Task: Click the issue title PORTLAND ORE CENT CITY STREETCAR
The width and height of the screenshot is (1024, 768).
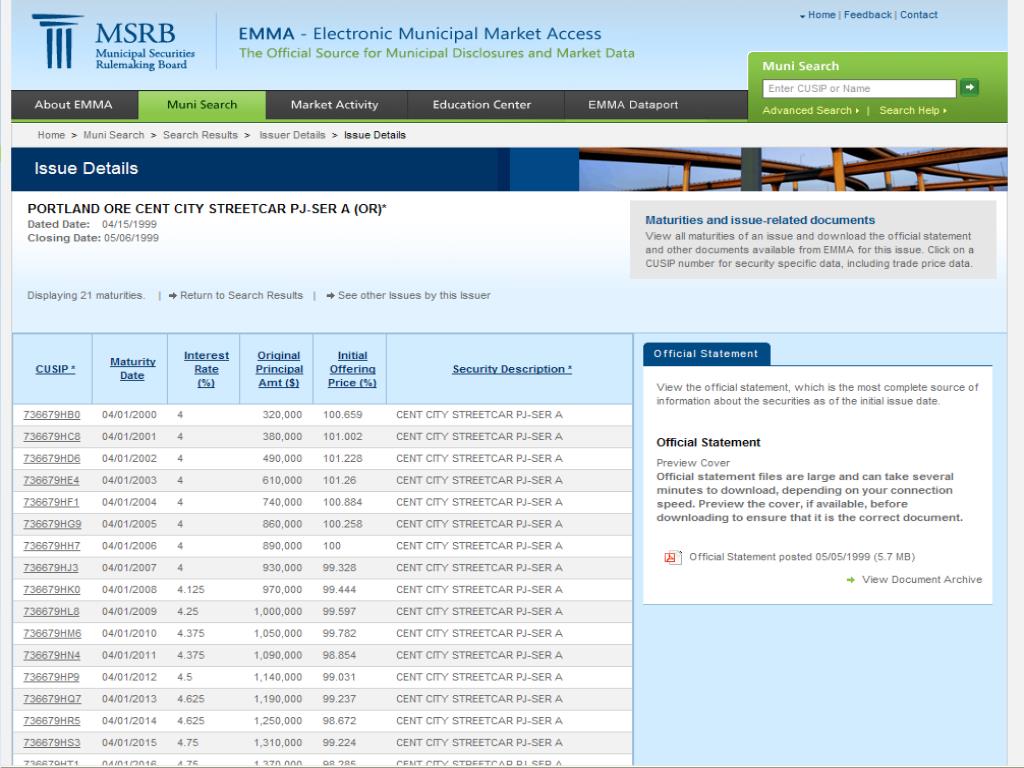Action: point(207,209)
